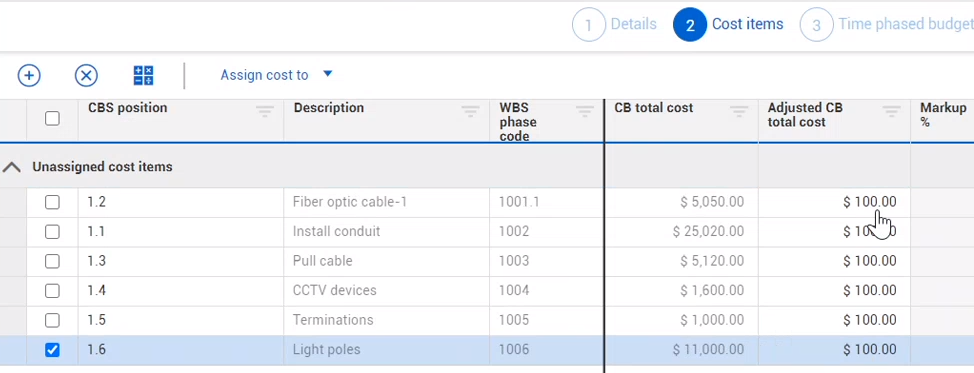The height and width of the screenshot is (373, 974).
Task: Toggle the select-all header checkbox
Action: pos(52,118)
